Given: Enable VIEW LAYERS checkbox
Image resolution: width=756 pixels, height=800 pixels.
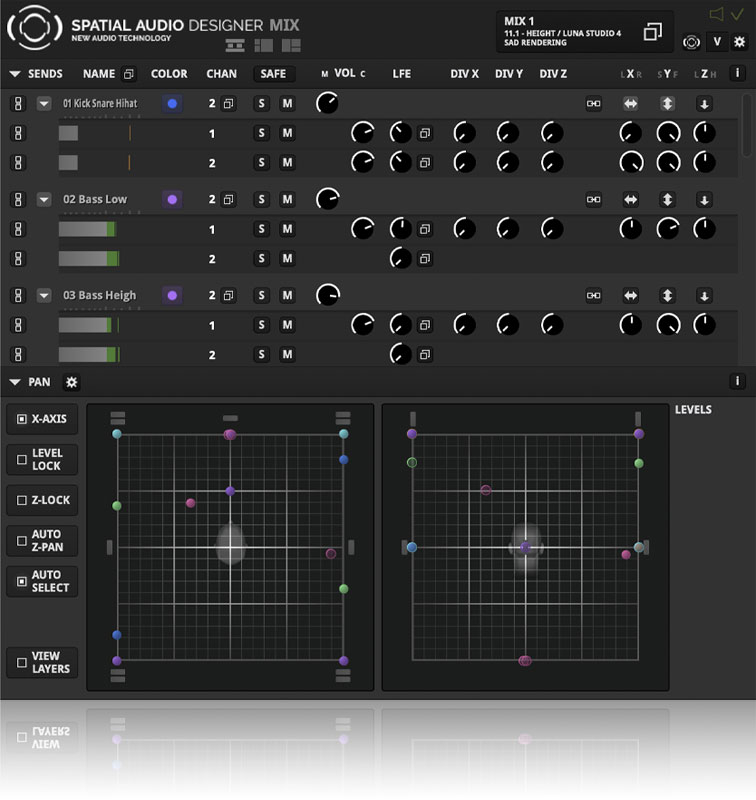Looking at the screenshot, I should click(22, 663).
